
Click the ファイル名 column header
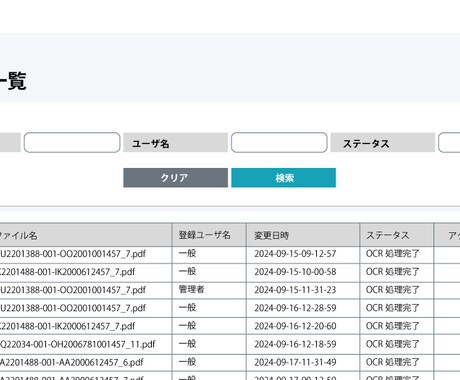click(x=85, y=235)
